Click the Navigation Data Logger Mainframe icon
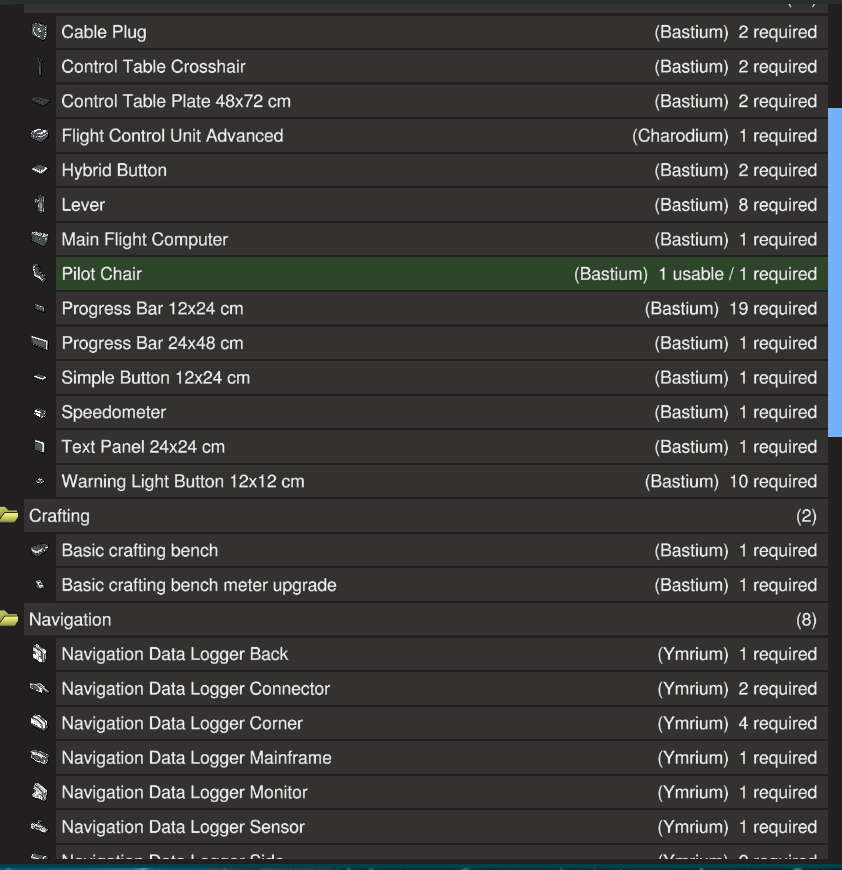 (x=39, y=758)
